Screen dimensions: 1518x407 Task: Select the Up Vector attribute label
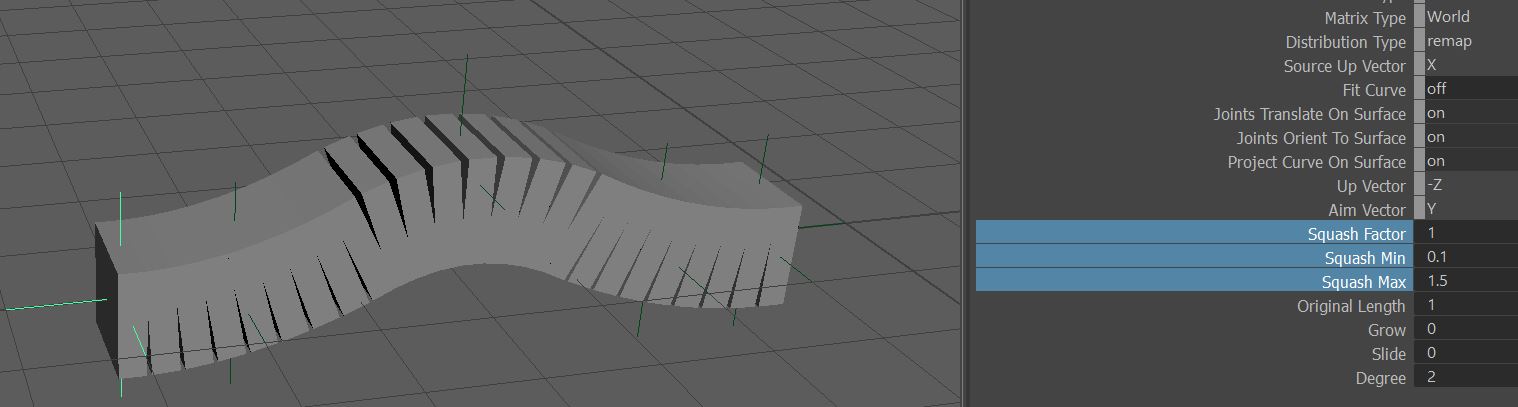tap(1371, 186)
